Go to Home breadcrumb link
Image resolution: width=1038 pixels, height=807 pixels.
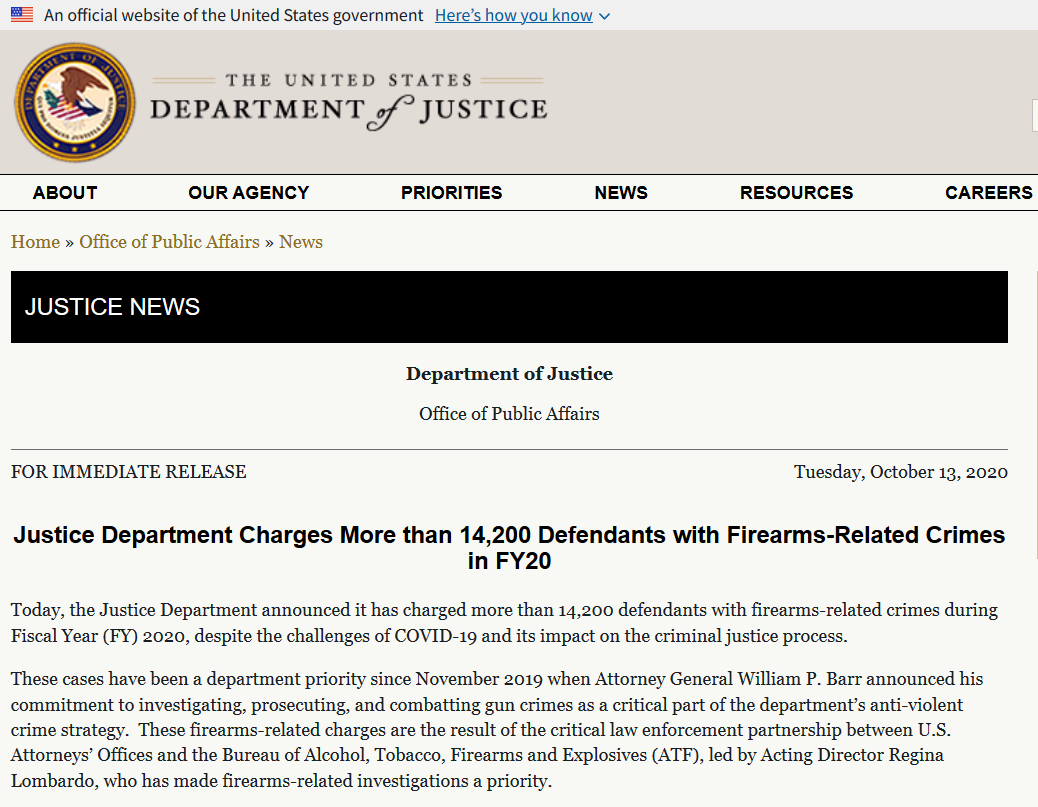[x=35, y=242]
